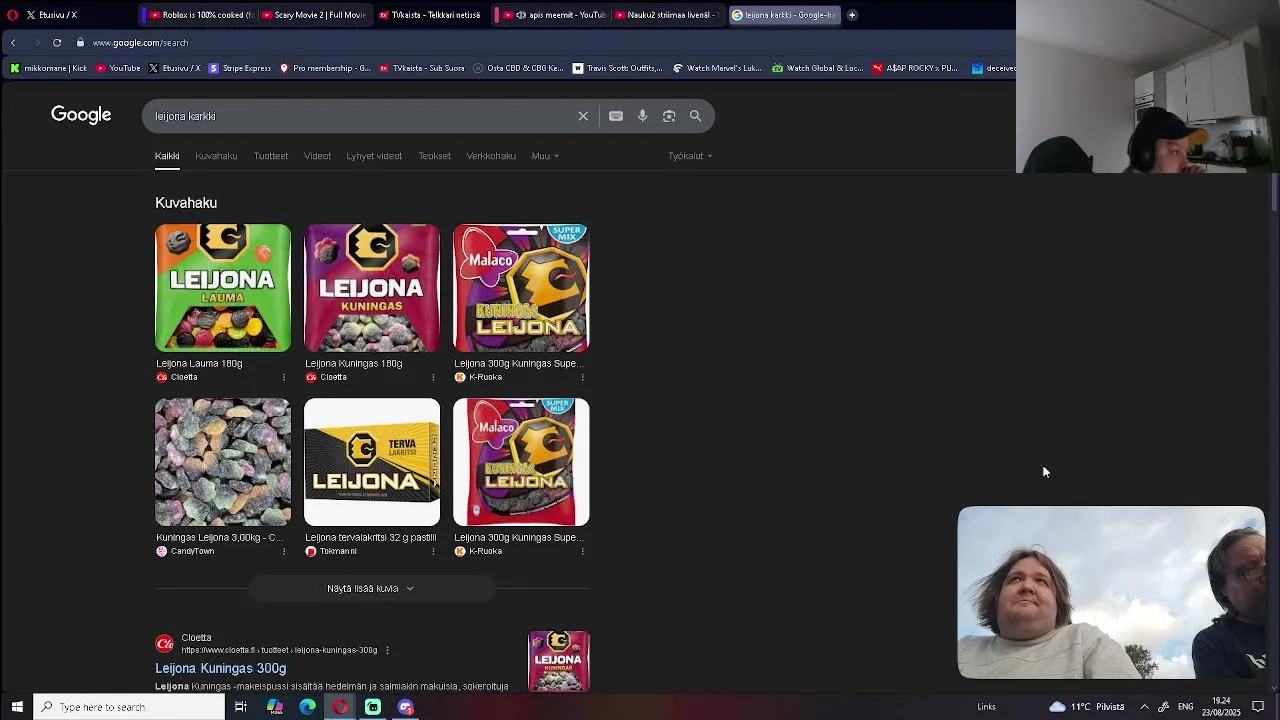Image resolution: width=1280 pixels, height=720 pixels.
Task: Open Task View on the taskbar
Action: point(241,707)
